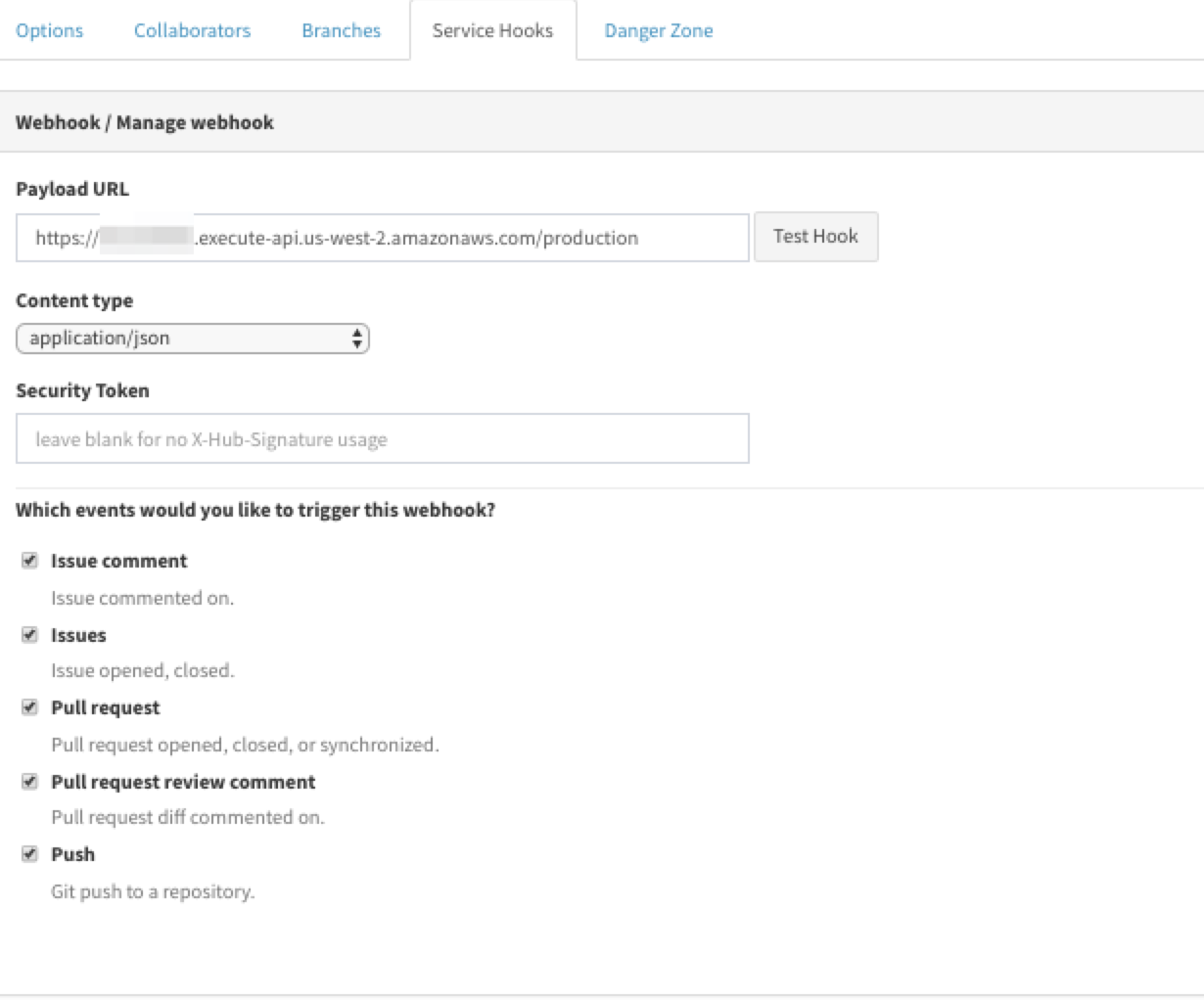Select the Service Hooks tab
This screenshot has height=1000, width=1204.
(x=493, y=30)
